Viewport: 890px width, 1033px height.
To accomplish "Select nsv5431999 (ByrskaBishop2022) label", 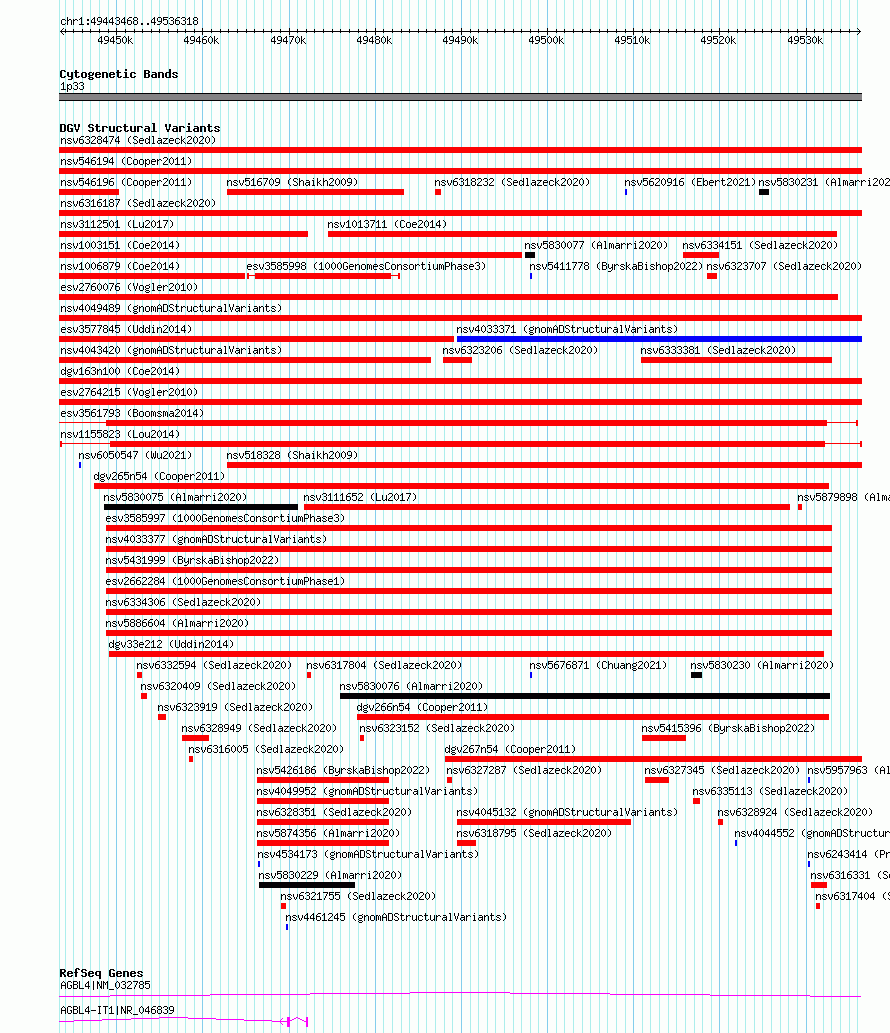I will coord(192,562).
